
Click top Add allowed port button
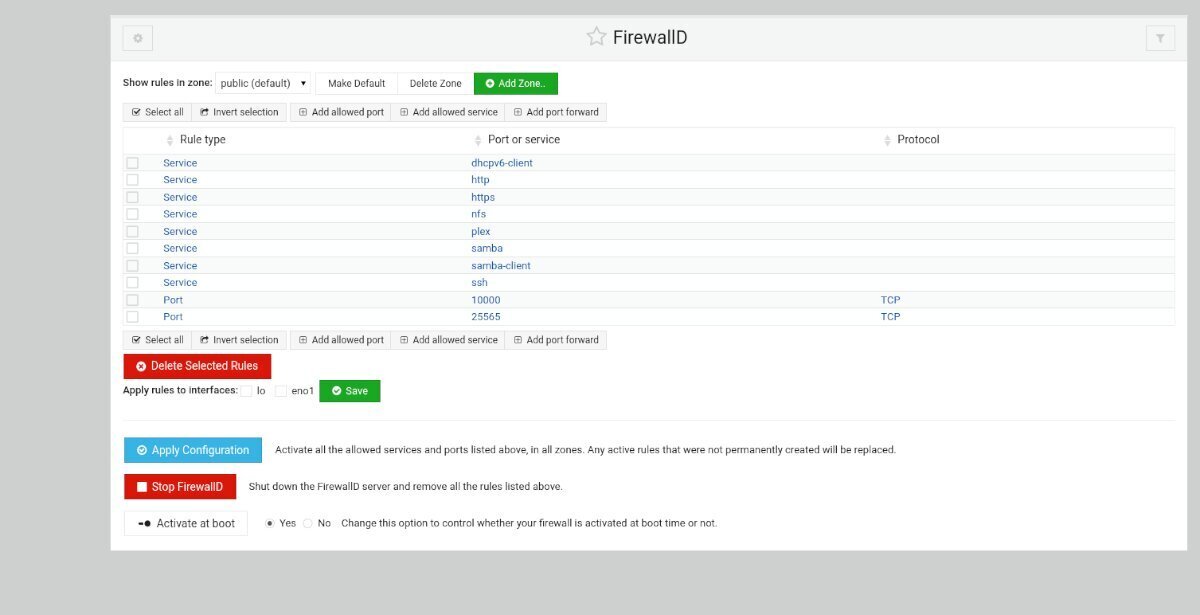pyautogui.click(x=341, y=112)
